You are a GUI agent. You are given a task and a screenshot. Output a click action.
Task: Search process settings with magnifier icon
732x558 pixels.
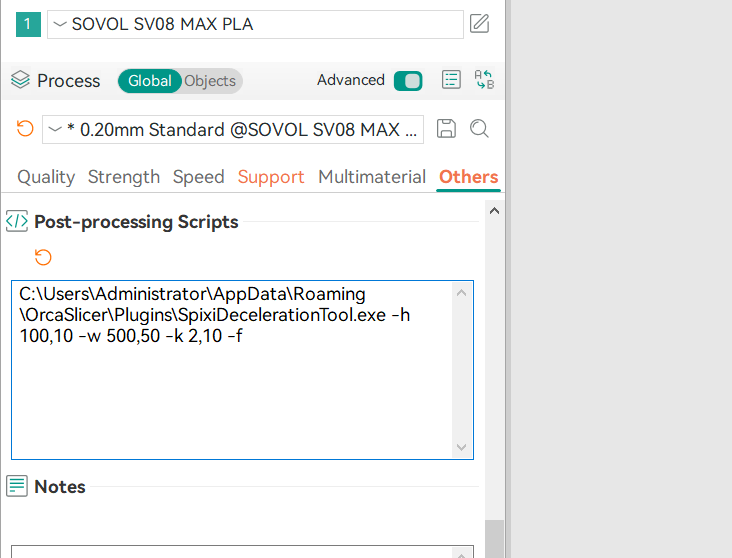click(479, 128)
